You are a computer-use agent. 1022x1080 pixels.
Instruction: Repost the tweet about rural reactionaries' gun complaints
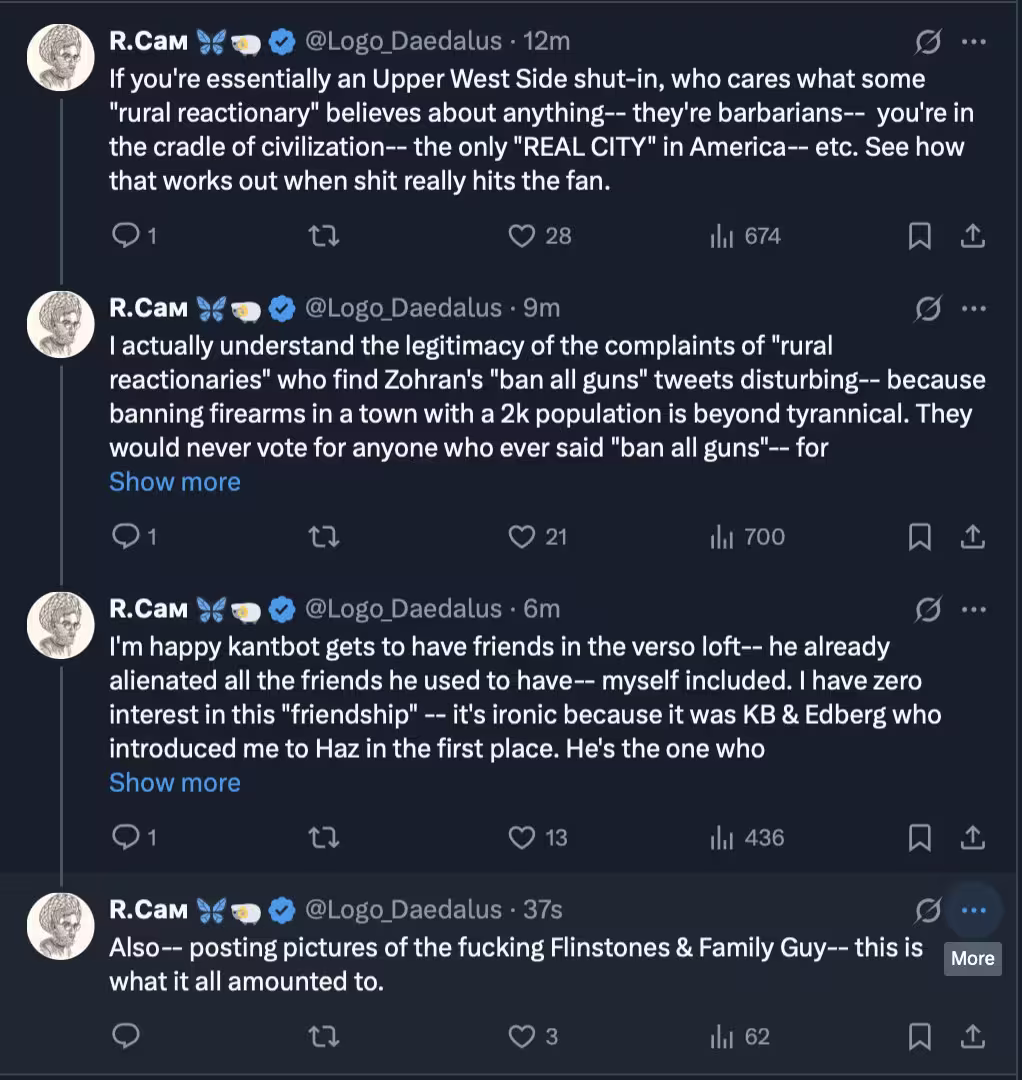(x=324, y=537)
